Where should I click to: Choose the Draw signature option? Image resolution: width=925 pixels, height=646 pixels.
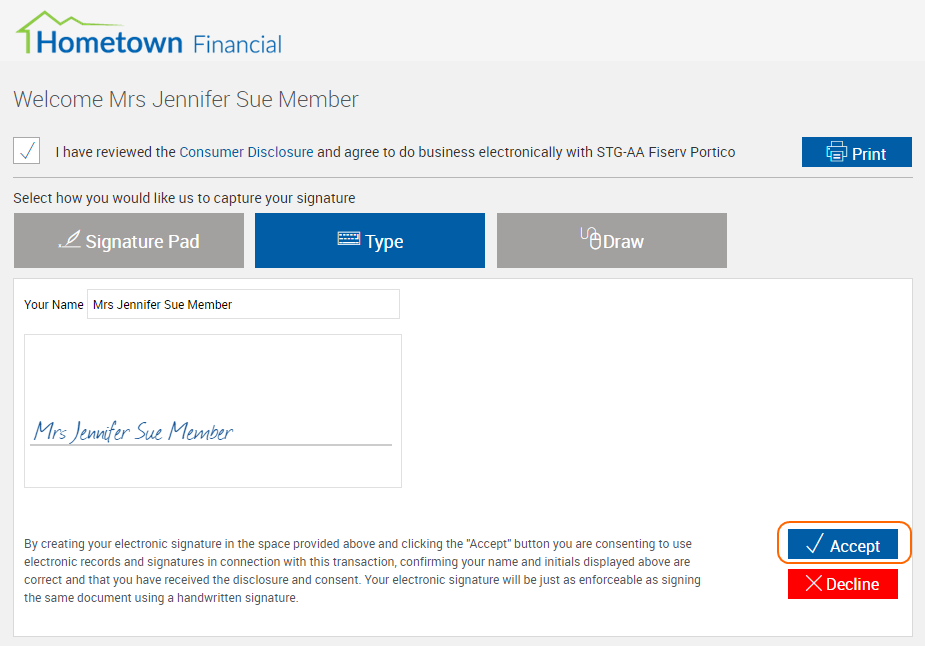[612, 241]
